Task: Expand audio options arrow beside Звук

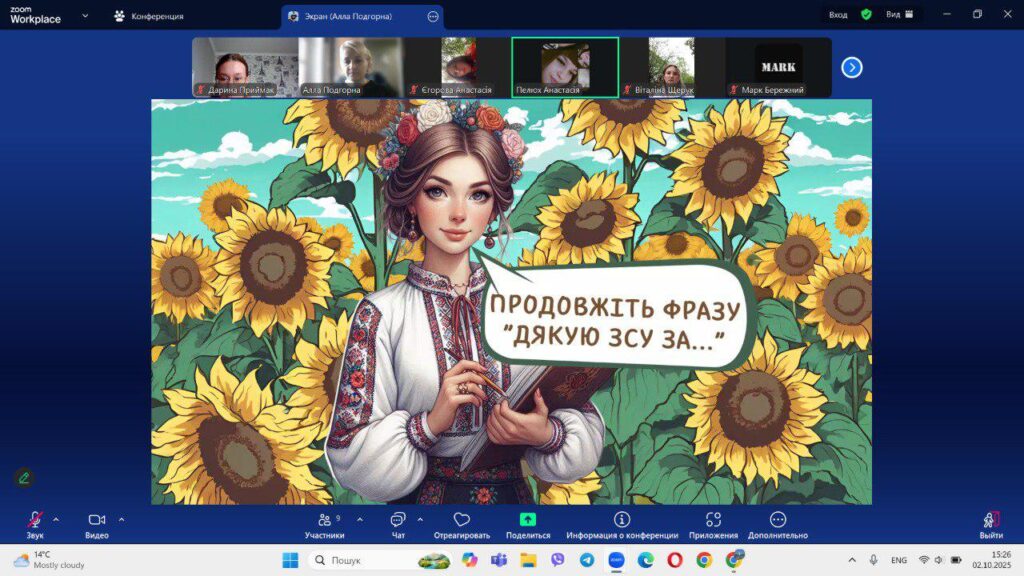Action: (56, 519)
